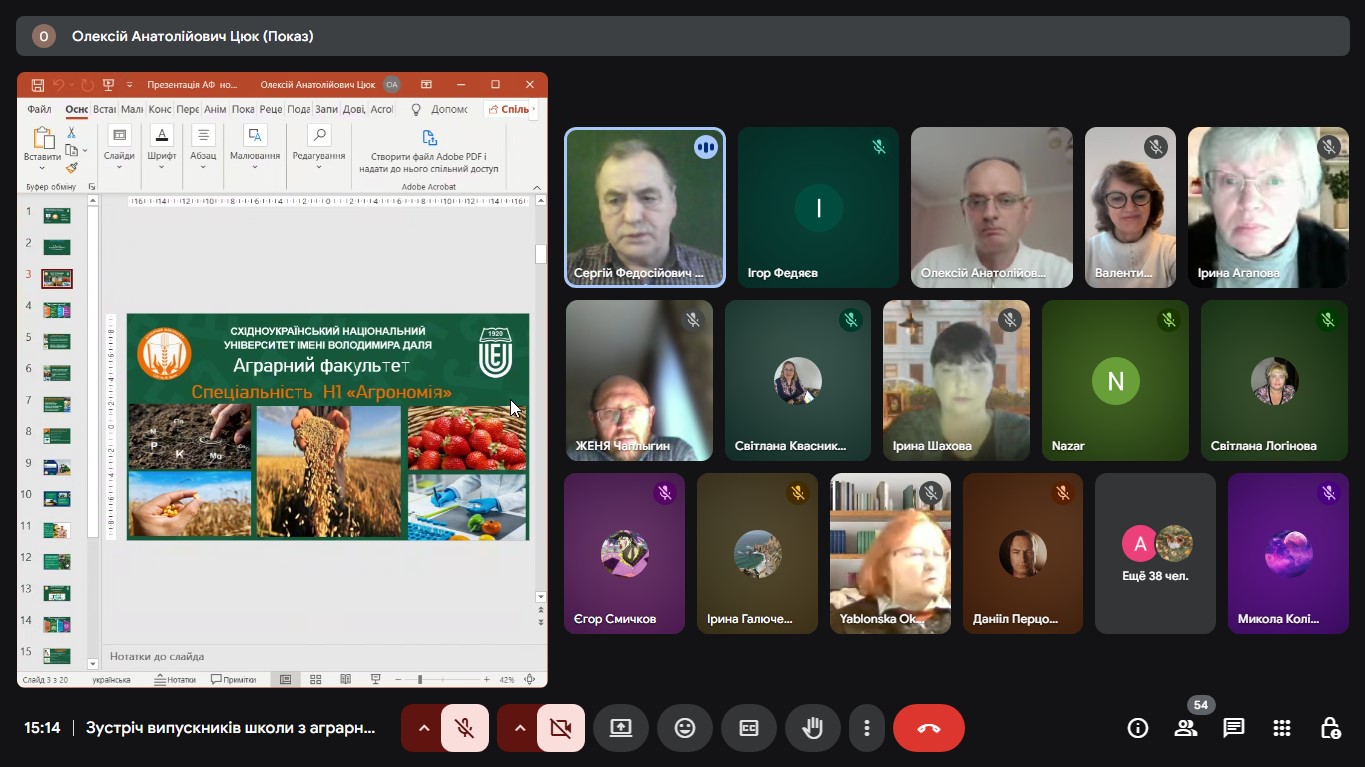Click the 'Ещё 38 чел.' participants tile
Image resolution: width=1365 pixels, height=767 pixels.
point(1155,554)
